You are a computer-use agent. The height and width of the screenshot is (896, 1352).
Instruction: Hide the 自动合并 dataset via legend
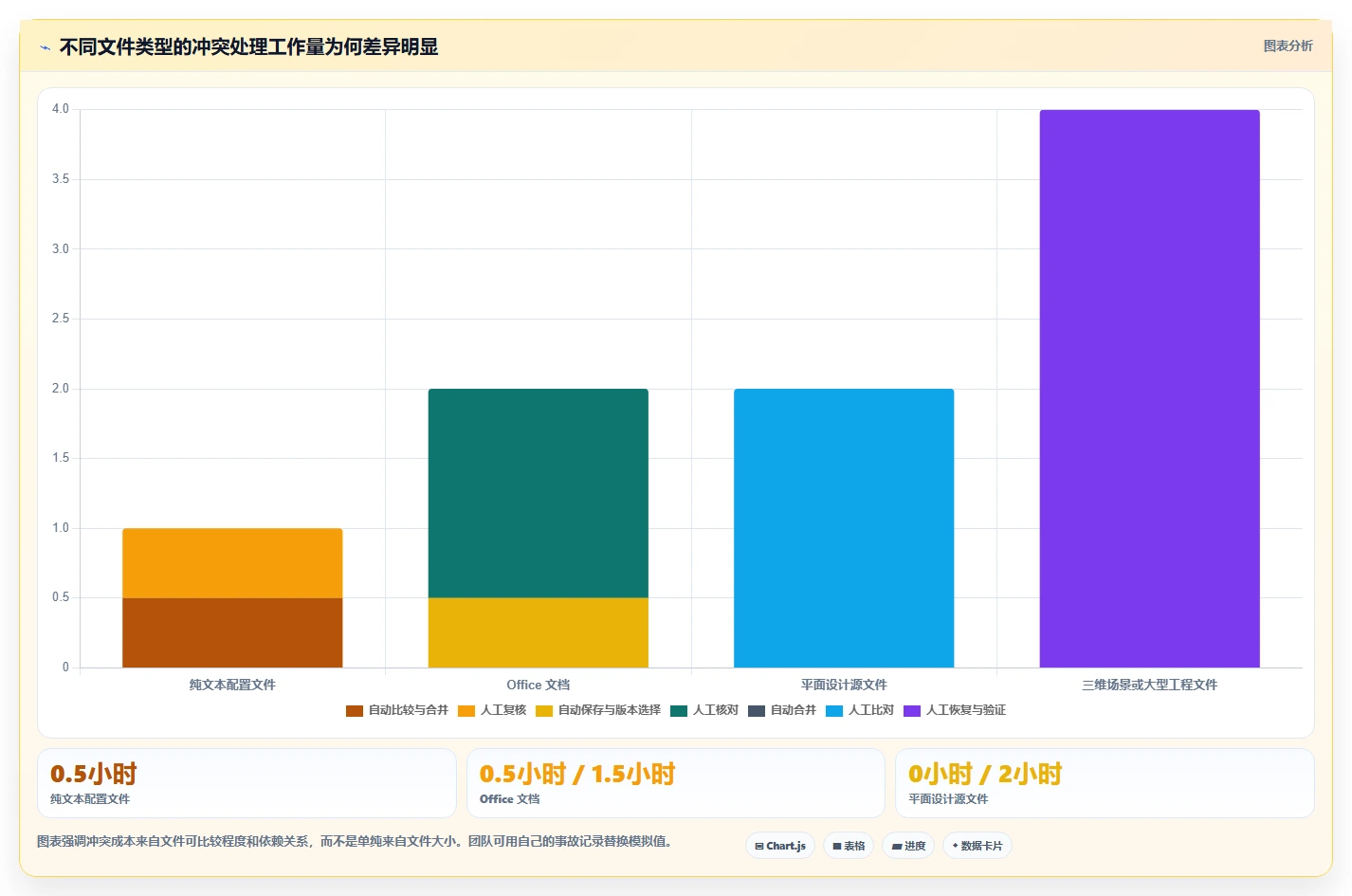point(782,710)
